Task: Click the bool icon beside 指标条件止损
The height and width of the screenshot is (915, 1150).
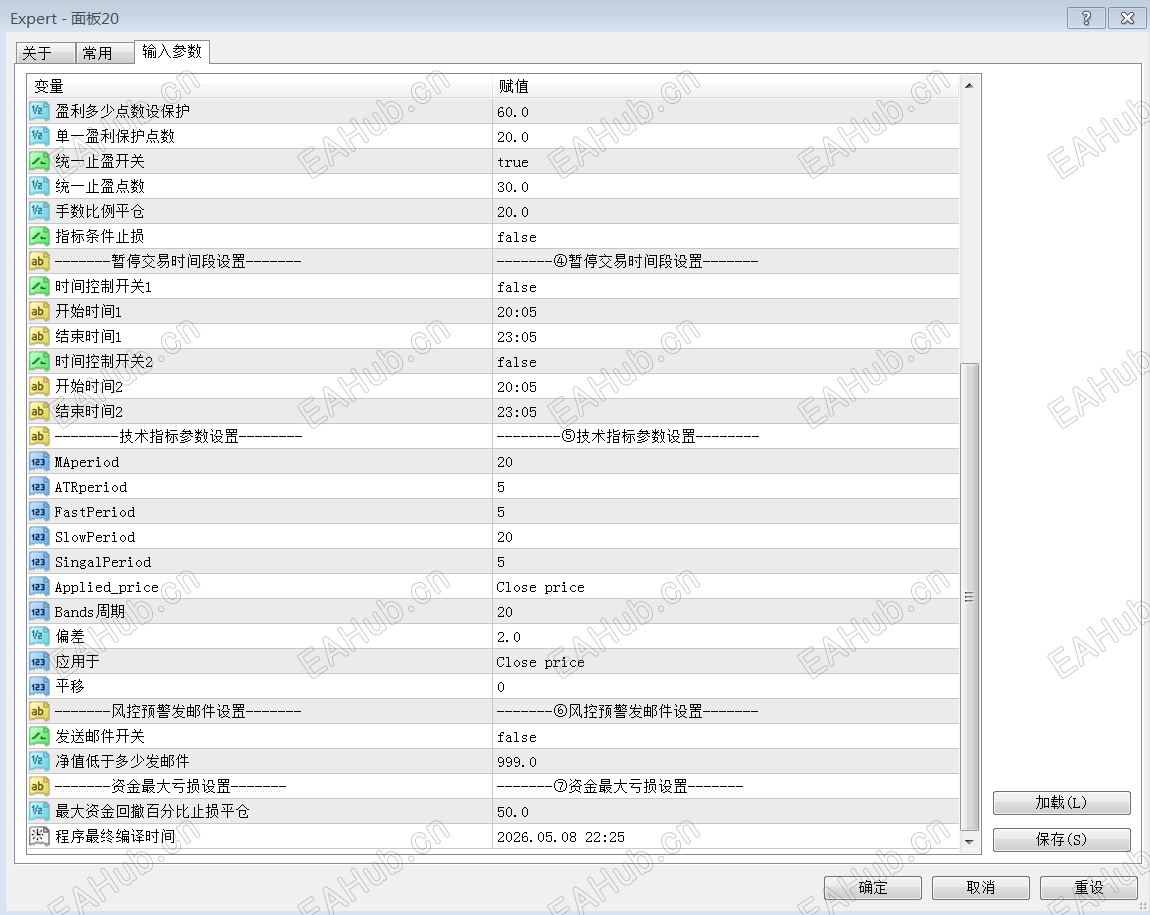Action: (38, 236)
